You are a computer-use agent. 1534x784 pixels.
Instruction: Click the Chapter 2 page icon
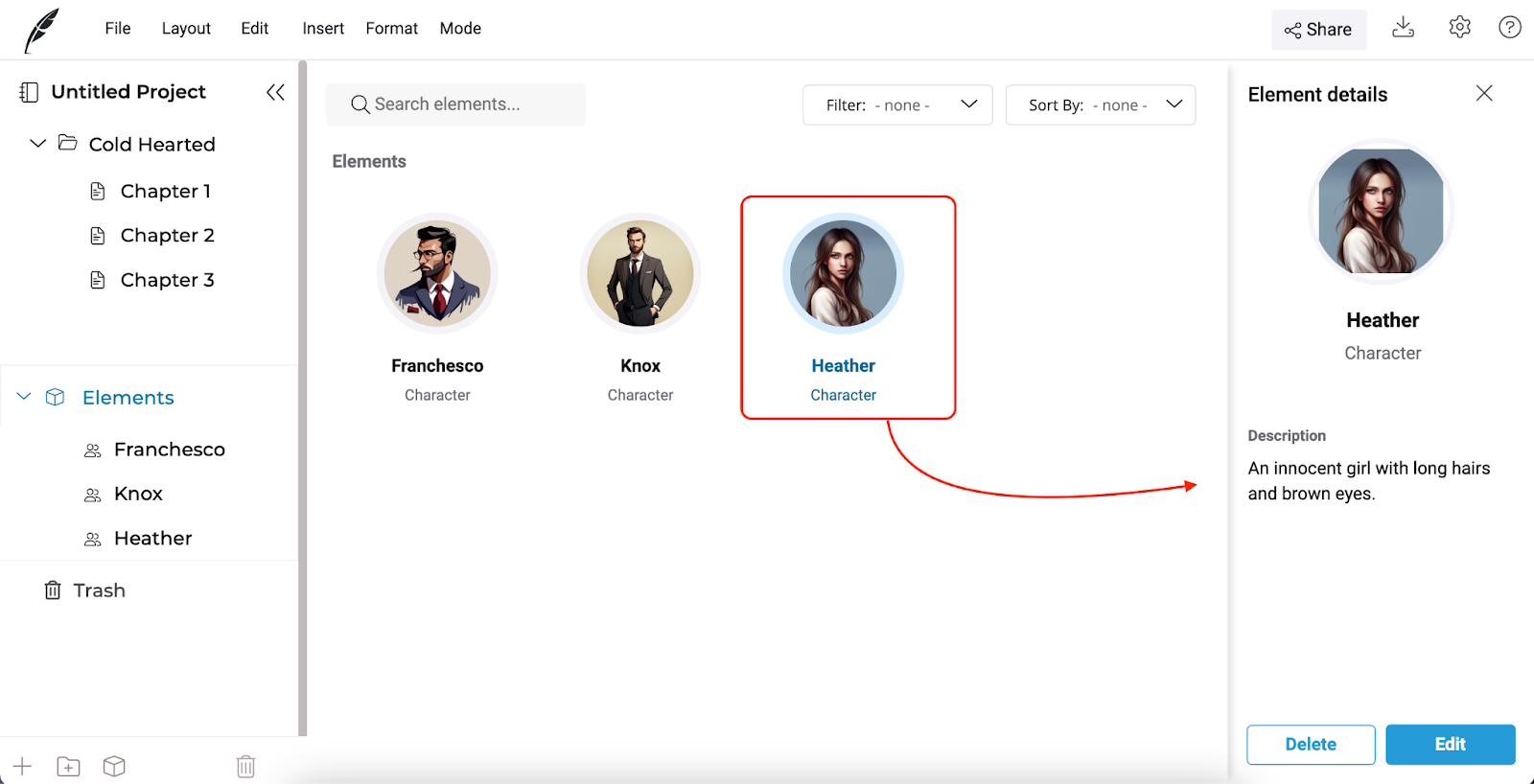(98, 235)
